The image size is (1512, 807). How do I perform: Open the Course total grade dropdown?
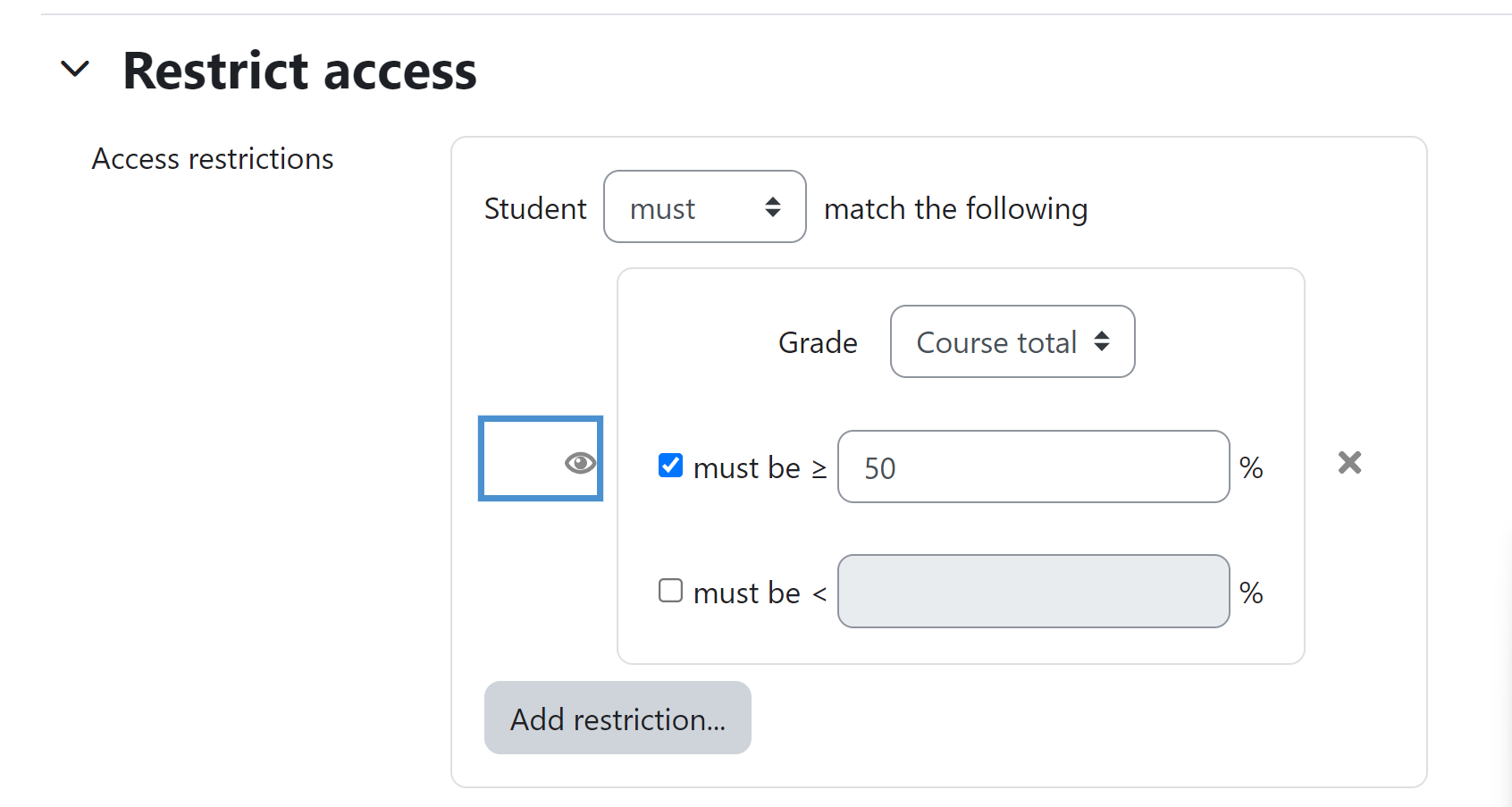(1012, 341)
